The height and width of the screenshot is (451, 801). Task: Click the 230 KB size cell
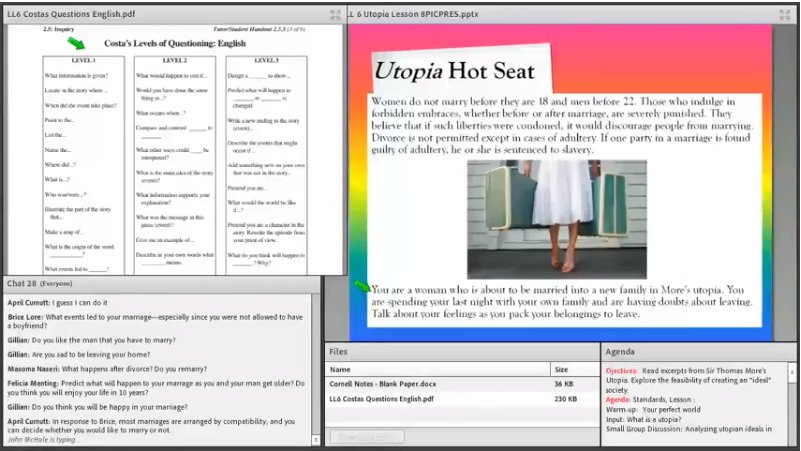coord(566,398)
